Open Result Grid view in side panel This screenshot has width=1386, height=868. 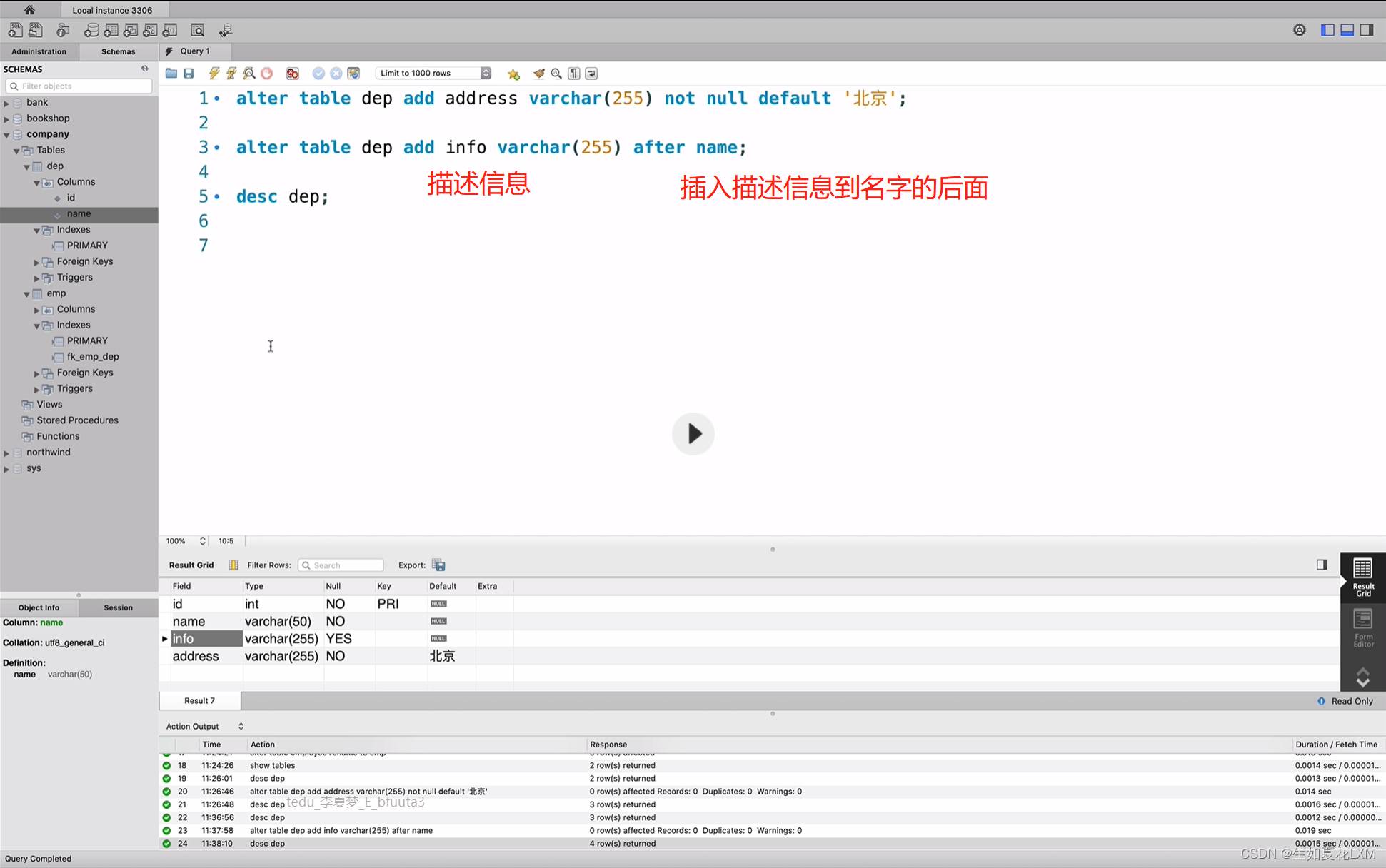point(1362,577)
